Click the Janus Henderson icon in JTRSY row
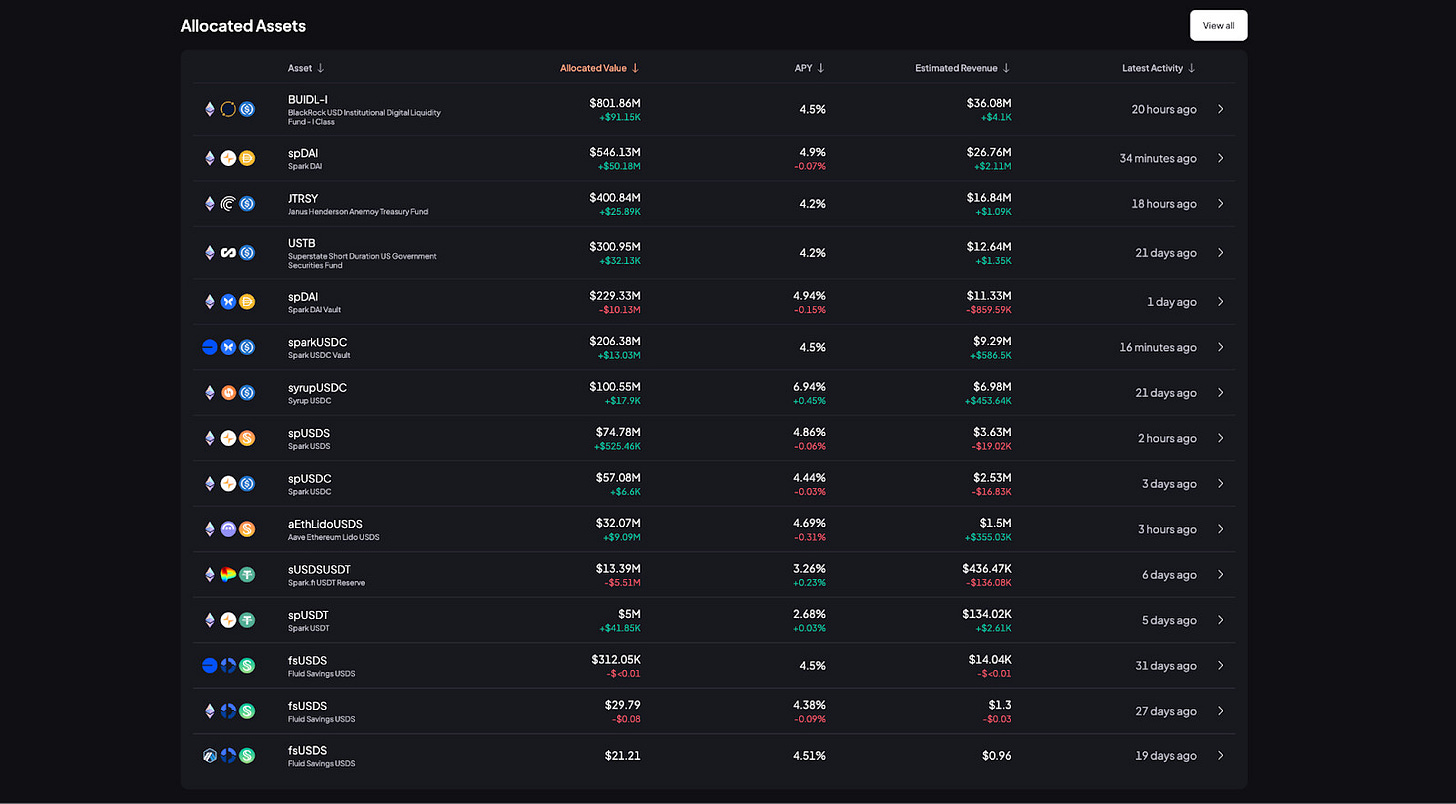Image resolution: width=1456 pixels, height=804 pixels. pyautogui.click(x=228, y=204)
